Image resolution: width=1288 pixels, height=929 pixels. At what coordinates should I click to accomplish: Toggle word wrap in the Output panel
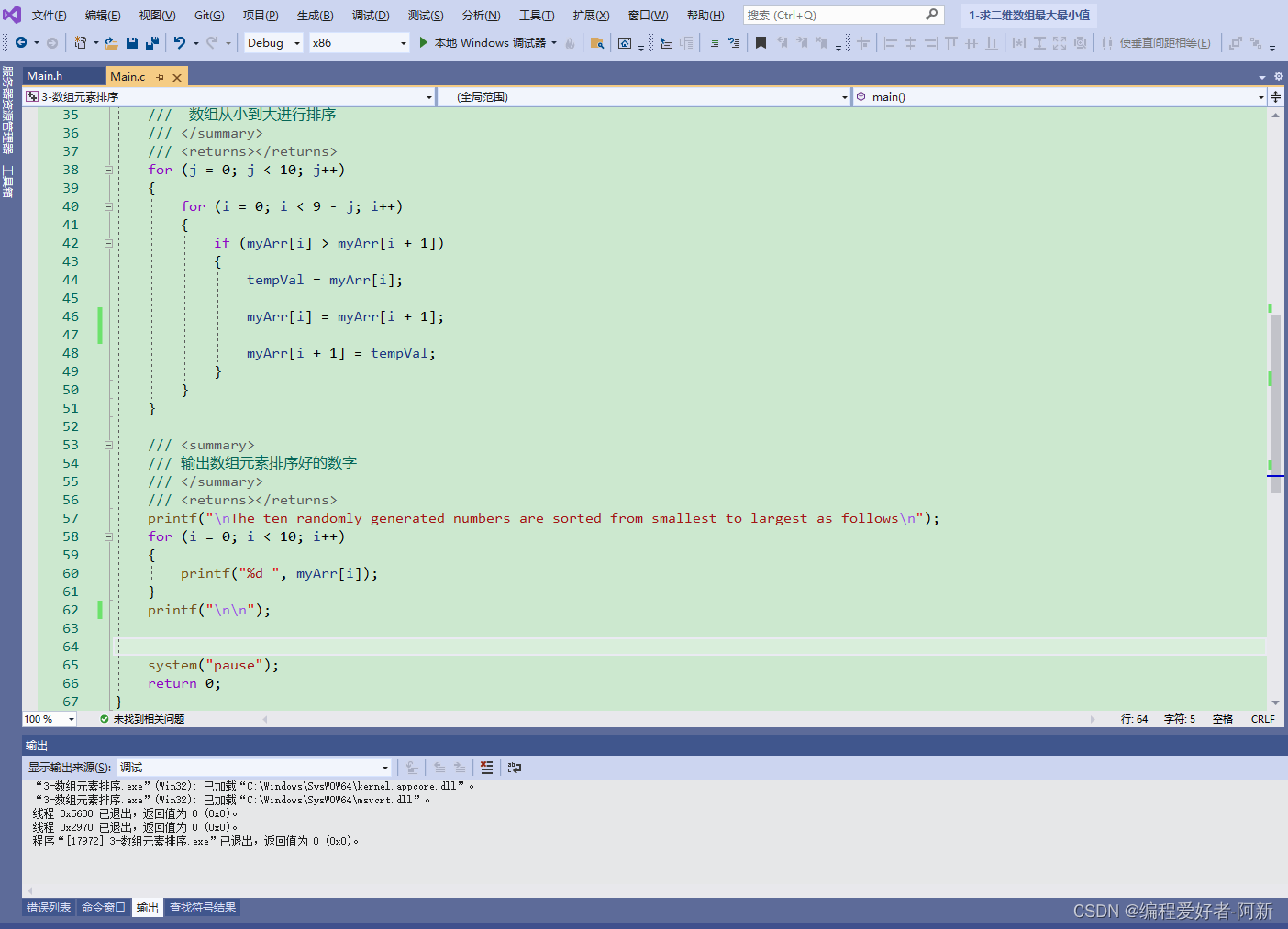pyautogui.click(x=515, y=767)
